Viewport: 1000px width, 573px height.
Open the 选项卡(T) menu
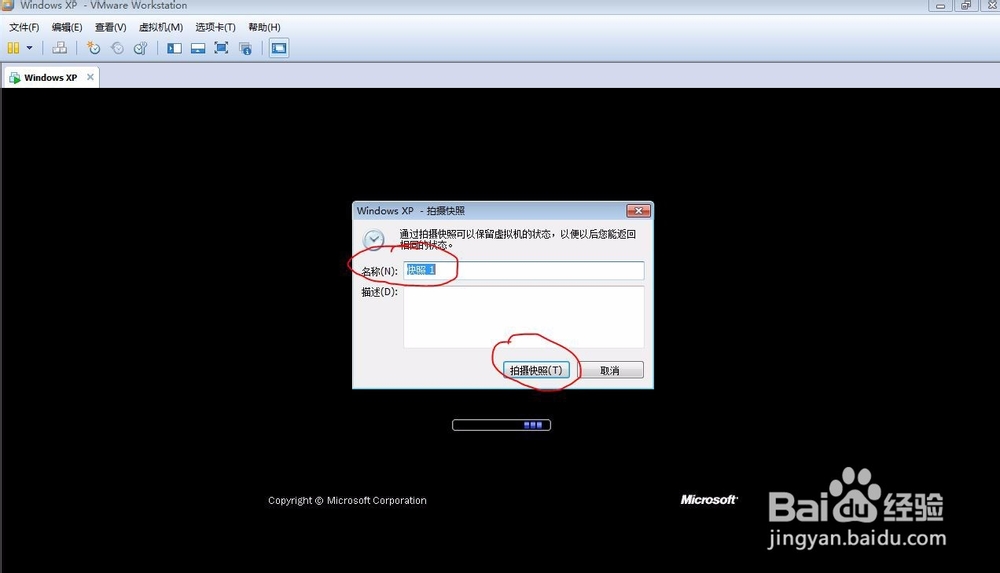coord(215,27)
